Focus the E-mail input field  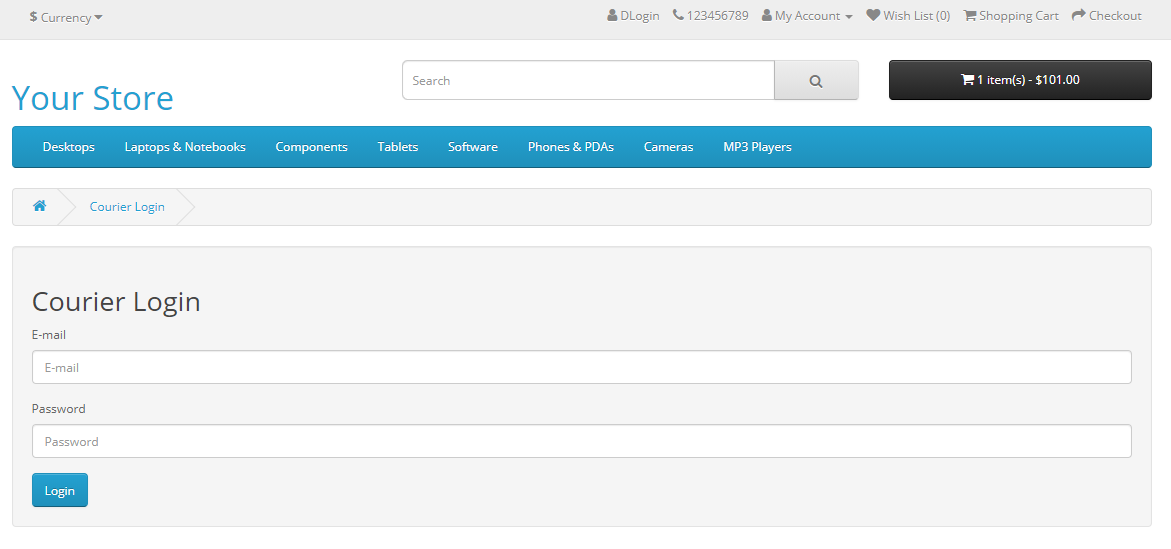[581, 367]
